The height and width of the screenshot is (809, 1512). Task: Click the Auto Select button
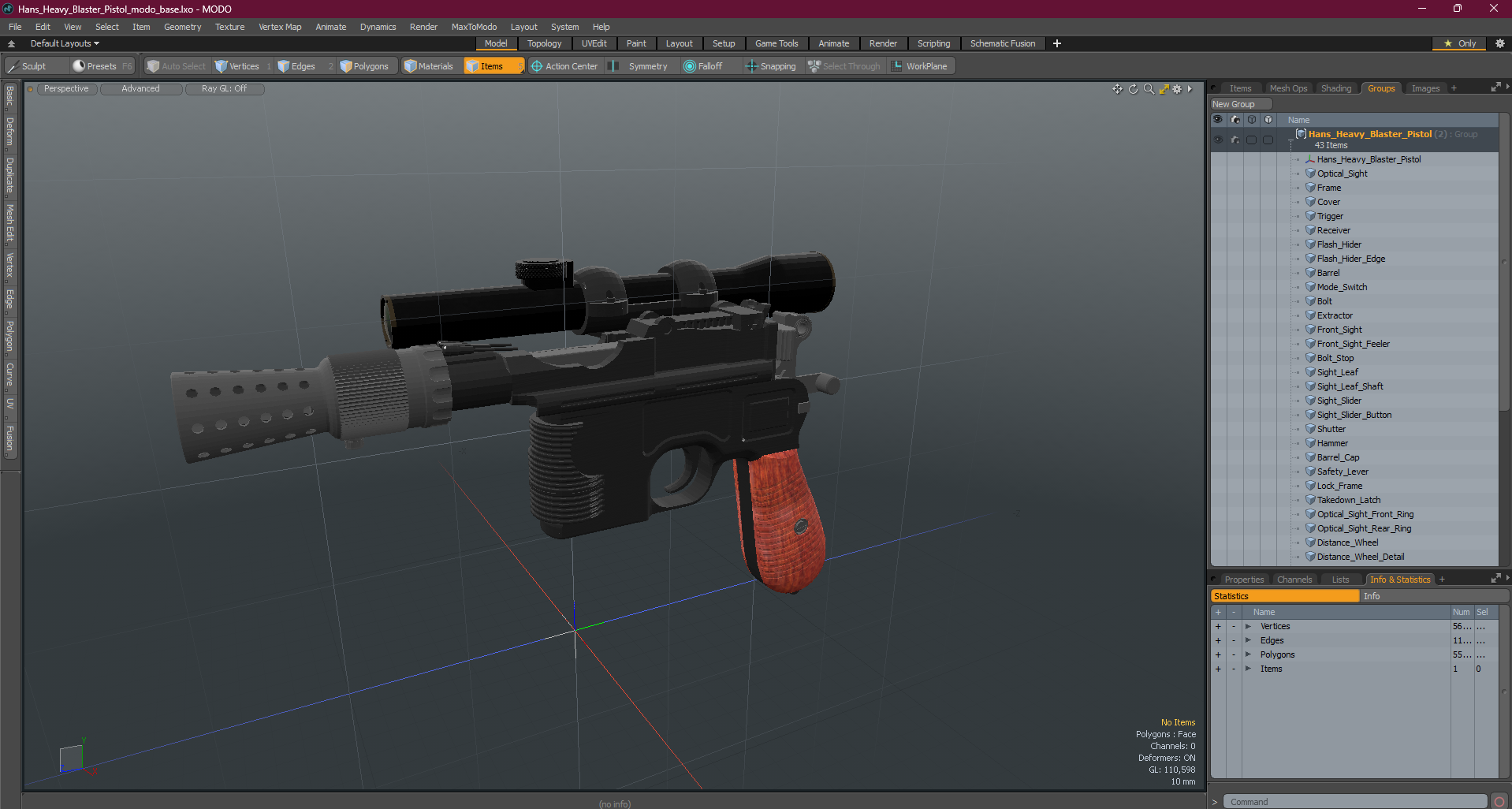pyautogui.click(x=177, y=66)
